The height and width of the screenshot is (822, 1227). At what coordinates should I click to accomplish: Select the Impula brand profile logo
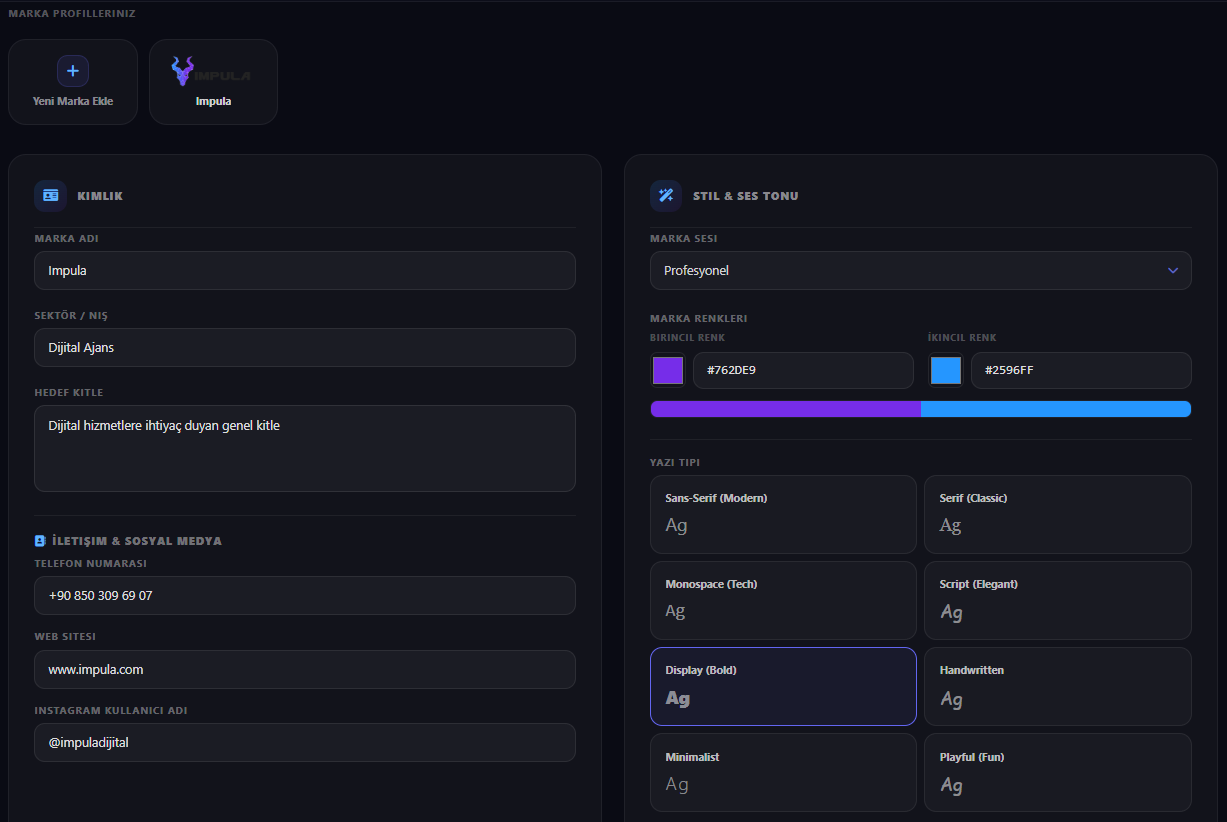pos(212,72)
